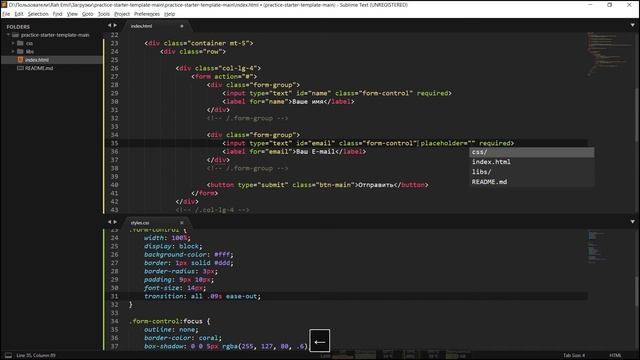Click the Ваше имя label text on line 30
The height and width of the screenshot is (360, 640).
(308, 102)
